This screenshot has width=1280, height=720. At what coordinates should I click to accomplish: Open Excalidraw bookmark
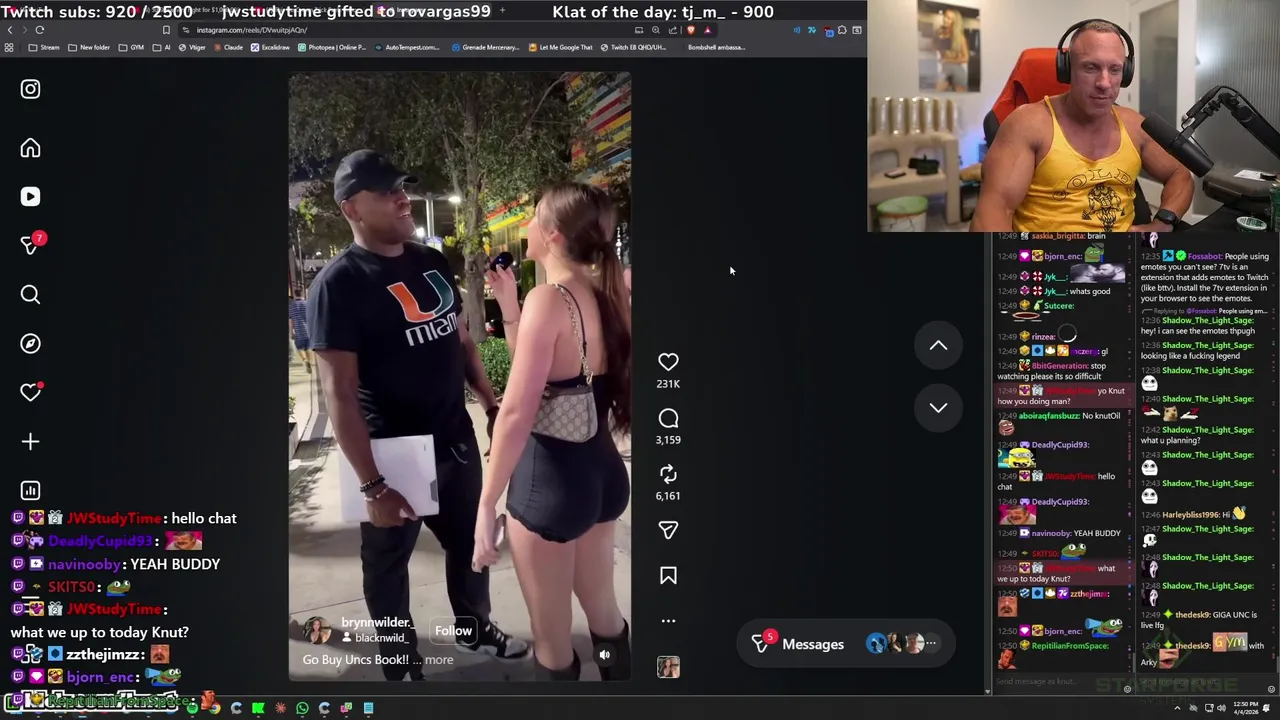270,47
